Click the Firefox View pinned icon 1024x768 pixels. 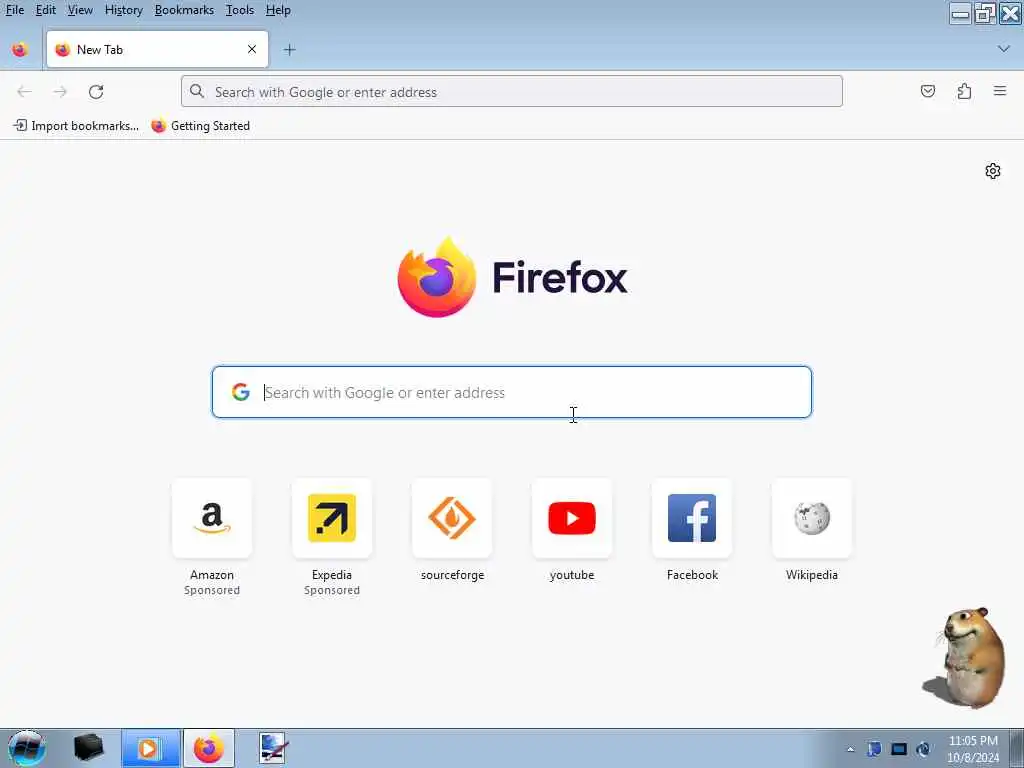click(20, 50)
